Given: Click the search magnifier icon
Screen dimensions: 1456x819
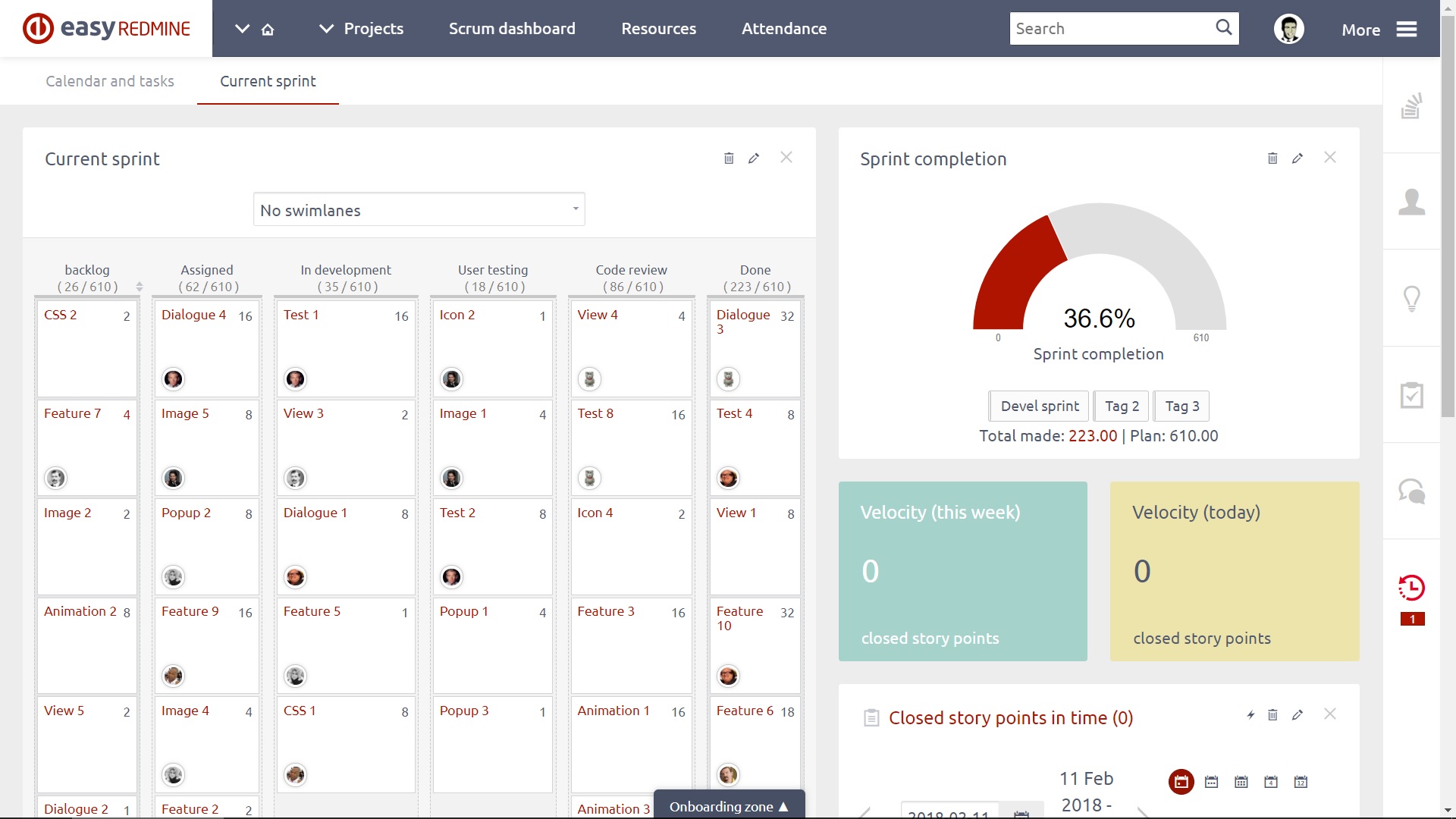Looking at the screenshot, I should click(x=1223, y=28).
